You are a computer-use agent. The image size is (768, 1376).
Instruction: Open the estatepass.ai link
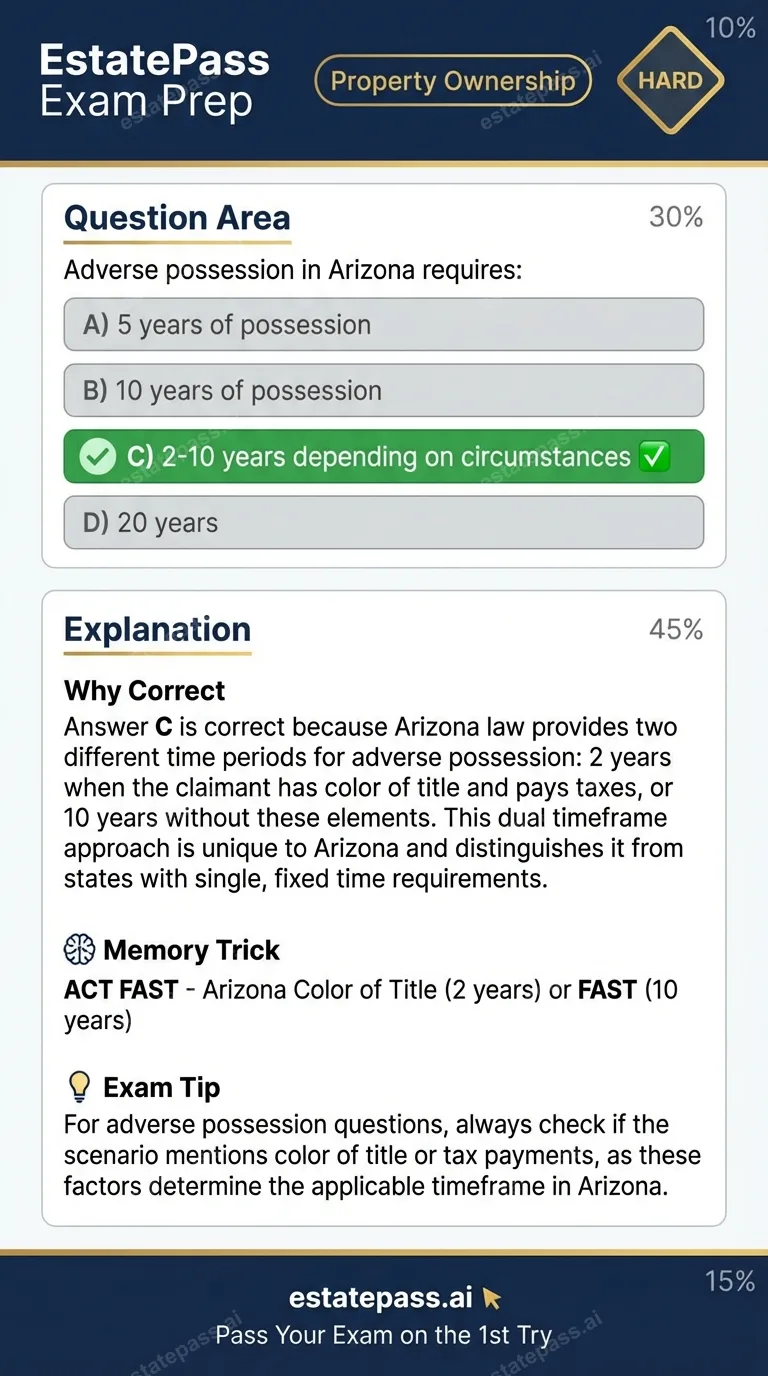tap(380, 1296)
